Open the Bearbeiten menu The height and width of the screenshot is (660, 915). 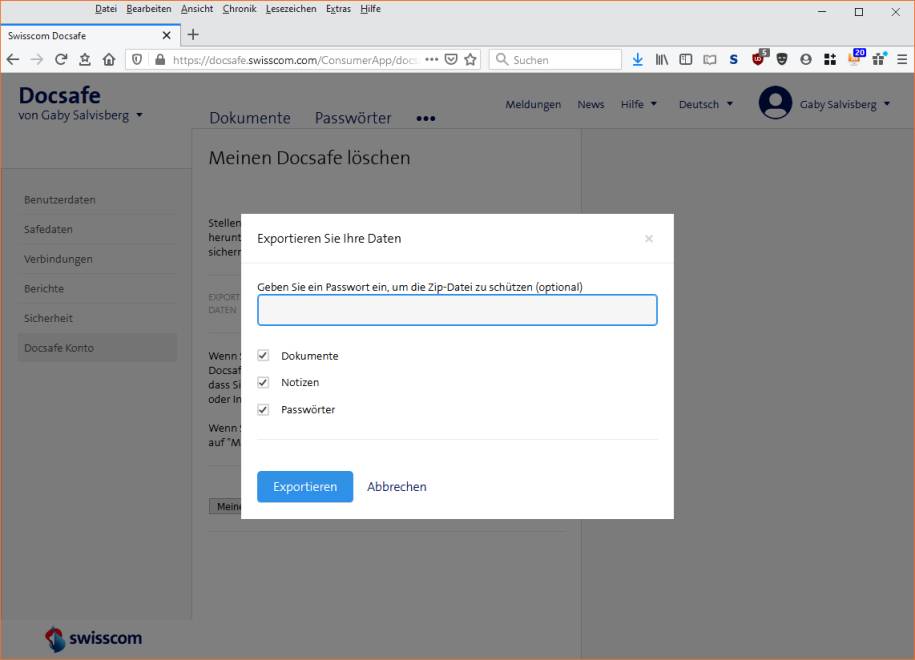point(149,9)
